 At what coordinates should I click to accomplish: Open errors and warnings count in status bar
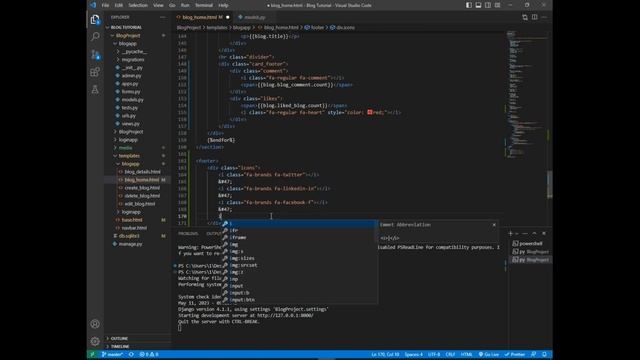(x=149, y=354)
